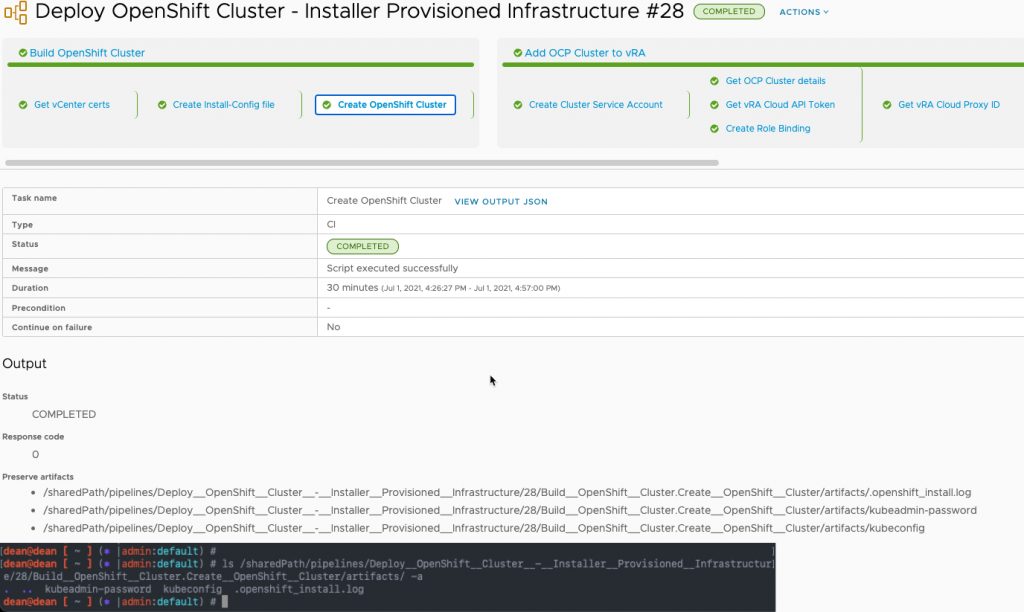Click the green check beside Get vCenter certs

[x=24, y=103]
